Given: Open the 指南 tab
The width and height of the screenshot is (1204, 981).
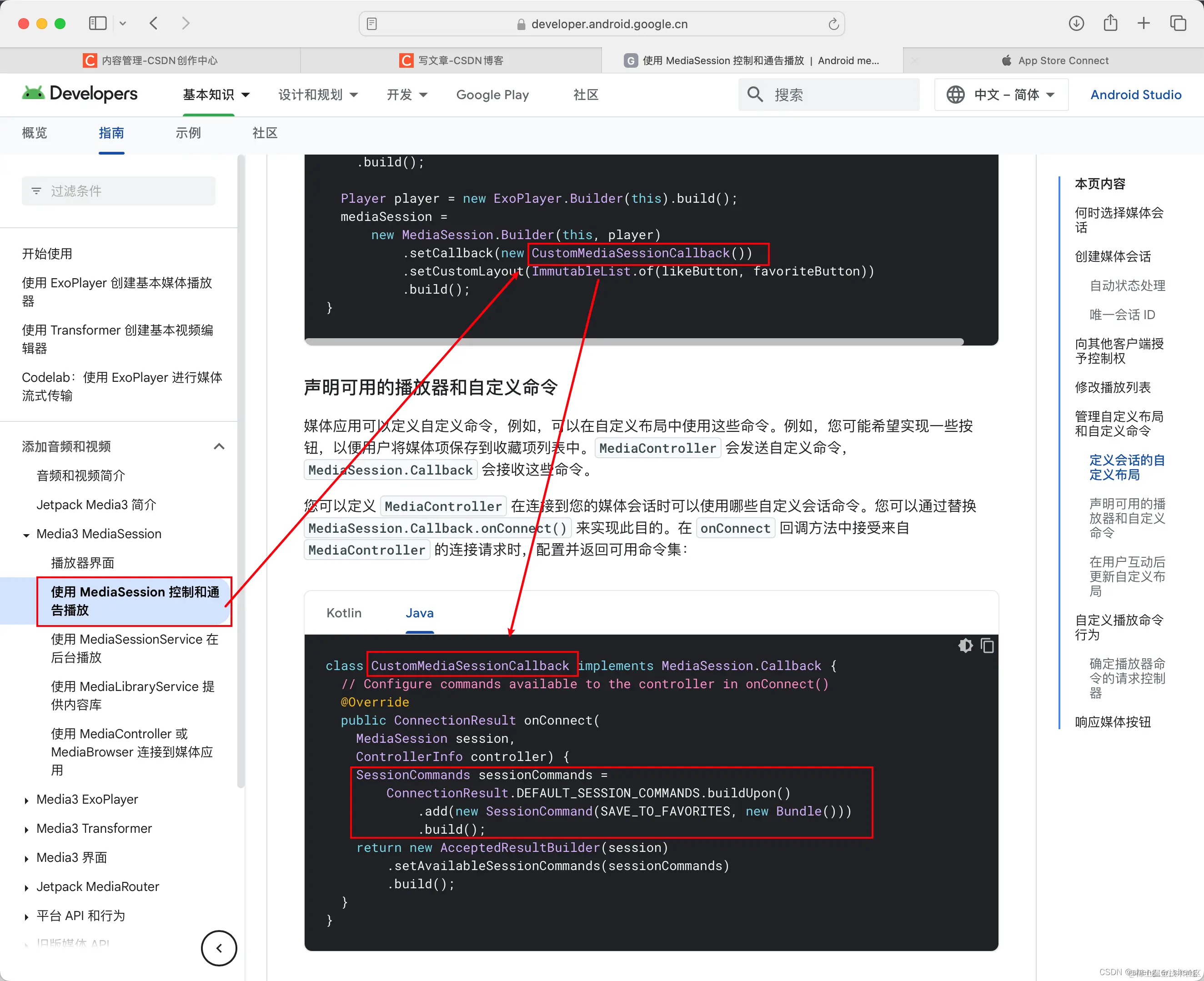Looking at the screenshot, I should [x=111, y=133].
